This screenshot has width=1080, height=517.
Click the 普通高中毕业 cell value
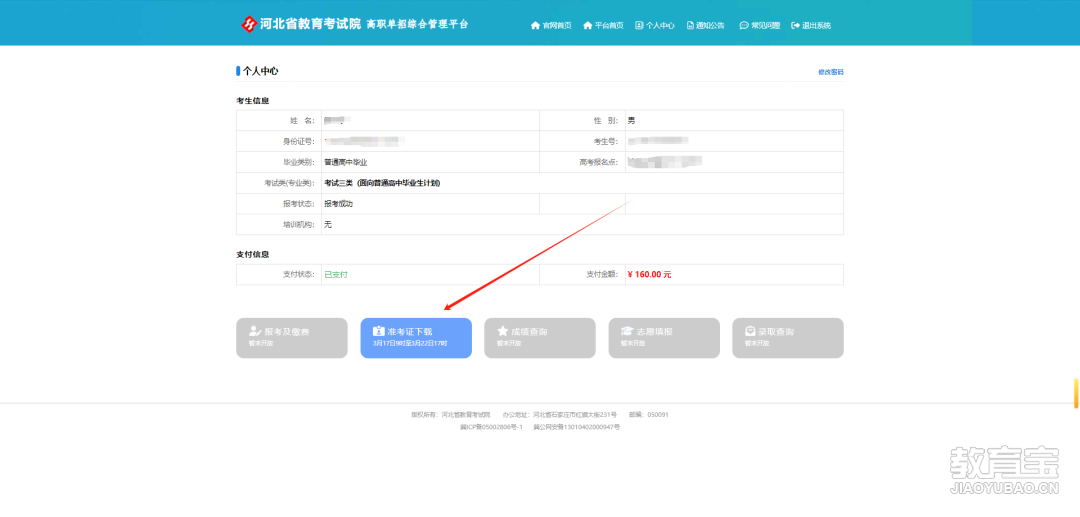click(x=346, y=162)
